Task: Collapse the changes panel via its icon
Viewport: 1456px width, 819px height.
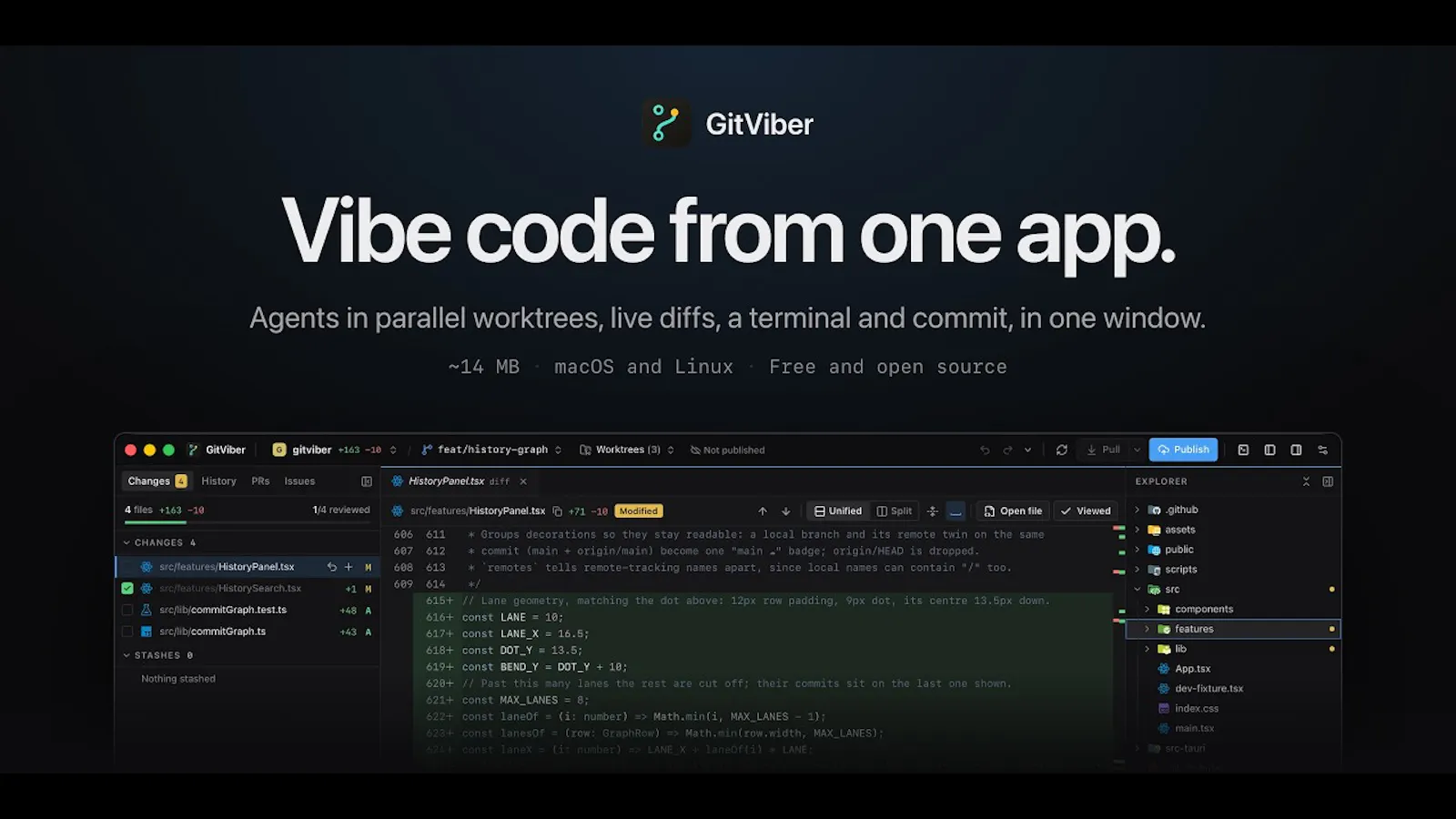Action: (x=367, y=481)
